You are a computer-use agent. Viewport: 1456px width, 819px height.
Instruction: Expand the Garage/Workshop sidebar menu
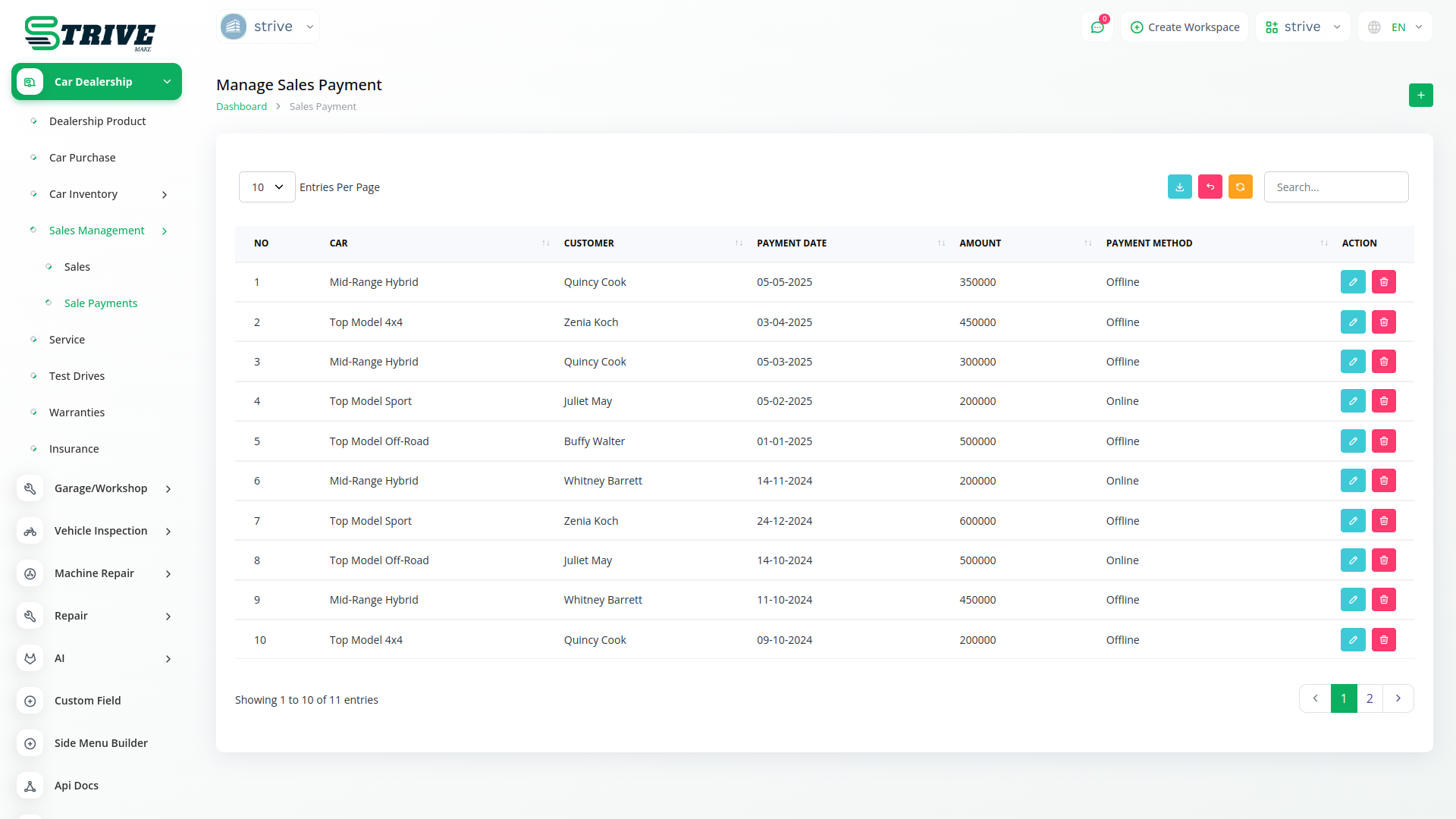click(x=101, y=488)
